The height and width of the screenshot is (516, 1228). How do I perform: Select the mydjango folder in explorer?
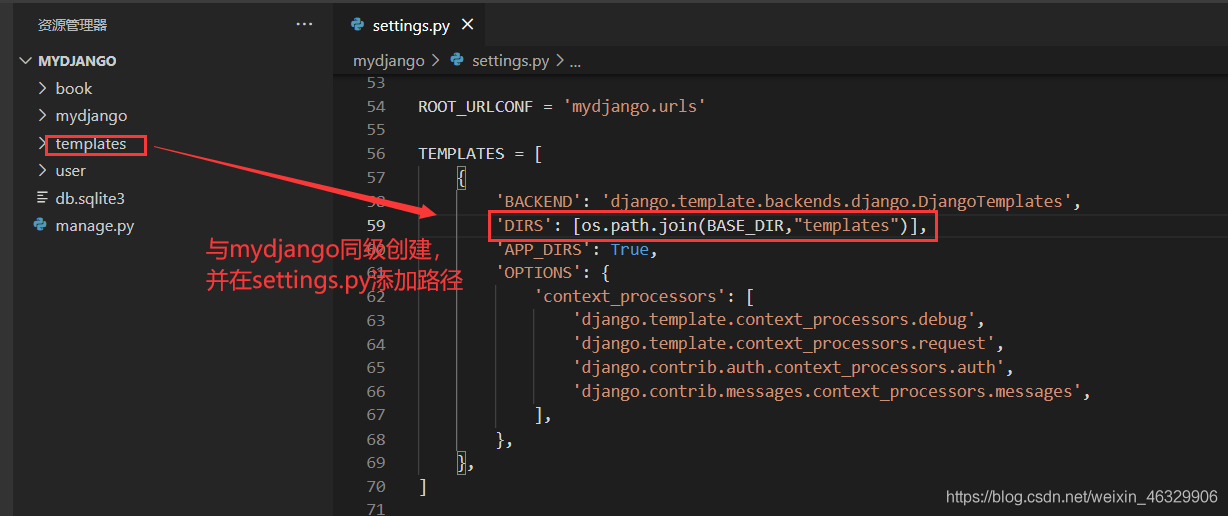pyautogui.click(x=91, y=115)
